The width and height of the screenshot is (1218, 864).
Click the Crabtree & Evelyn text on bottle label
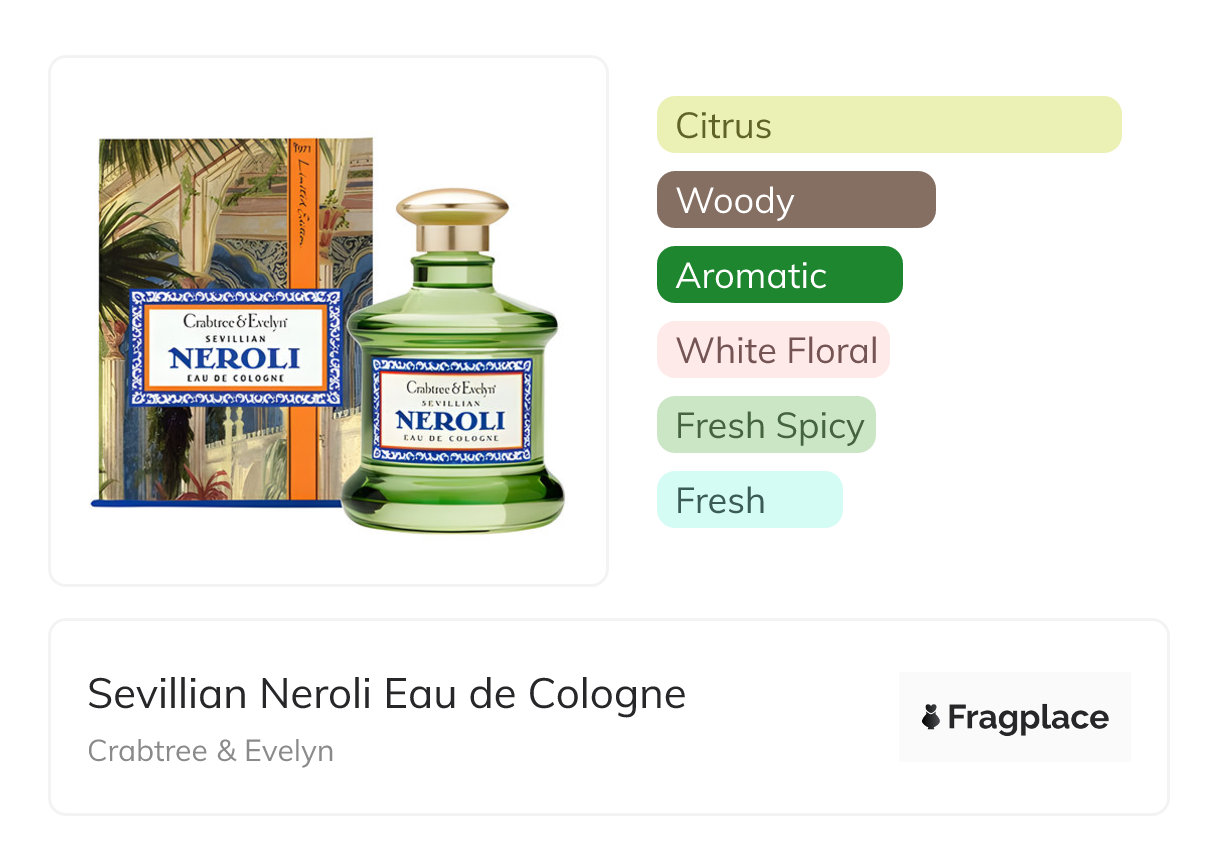(450, 386)
